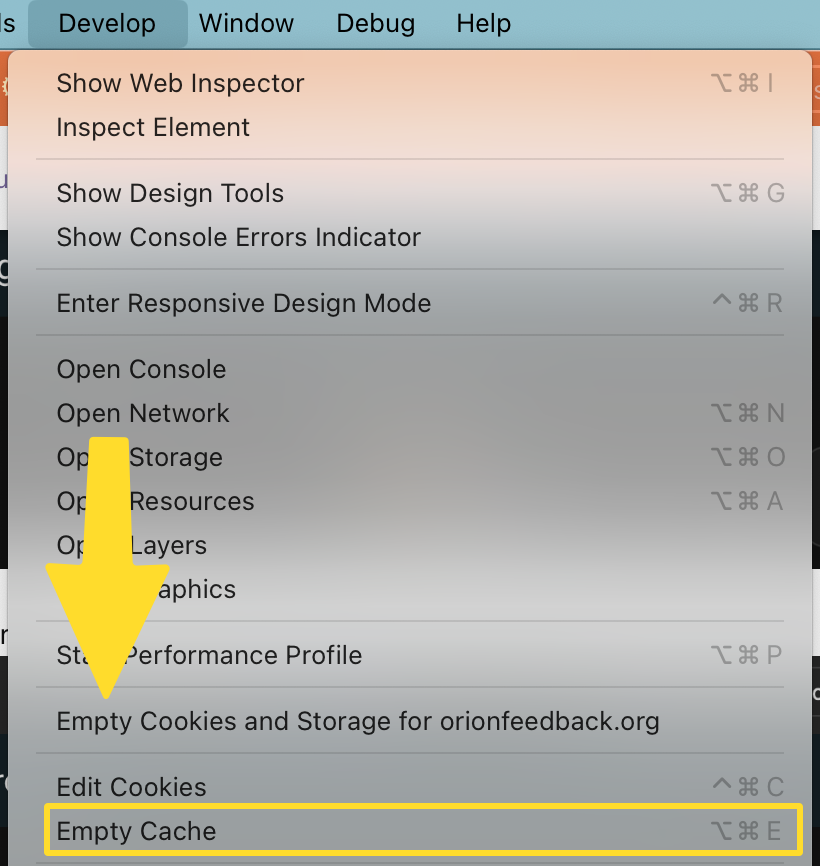This screenshot has width=820, height=866.
Task: Click Open Console menu entry
Action: (x=141, y=369)
